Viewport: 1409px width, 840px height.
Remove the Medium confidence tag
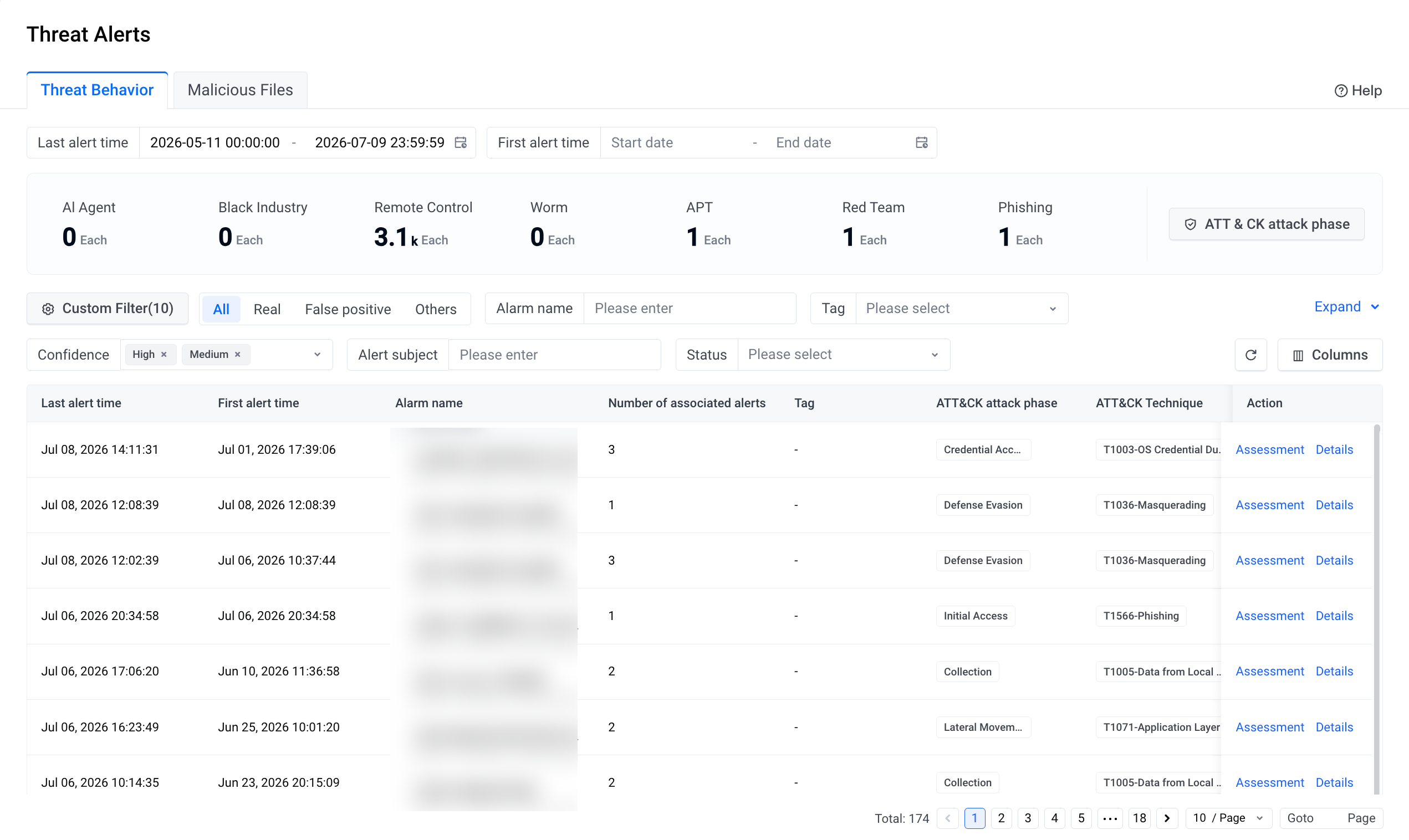tap(238, 354)
